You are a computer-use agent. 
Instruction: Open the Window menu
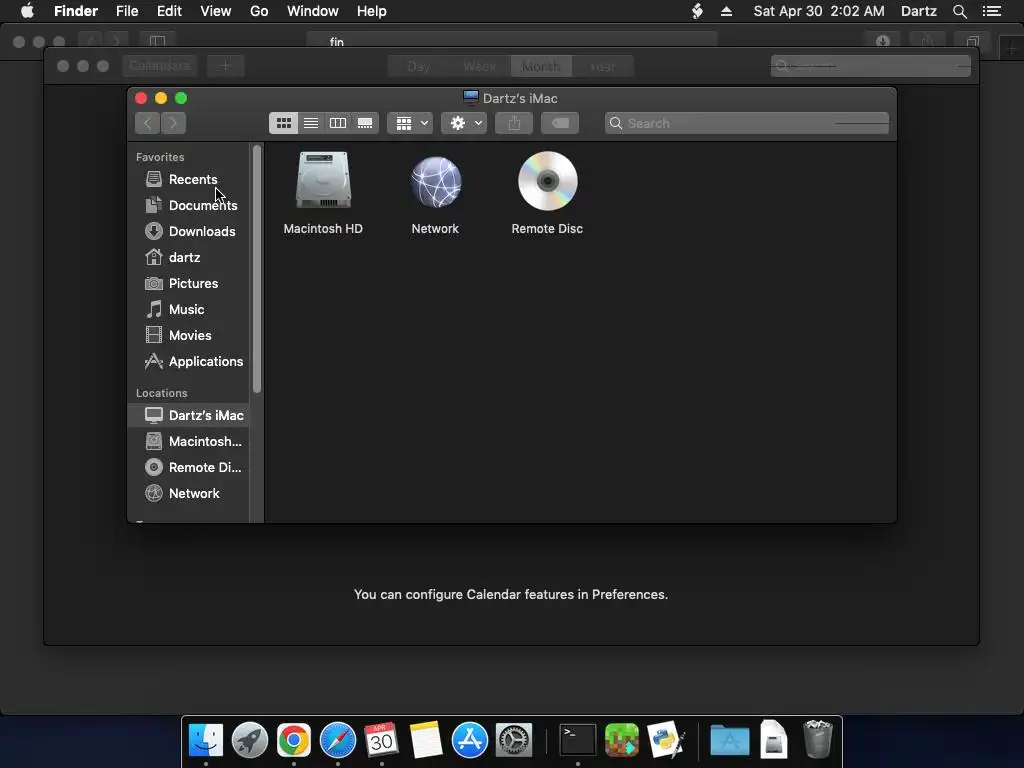(313, 11)
